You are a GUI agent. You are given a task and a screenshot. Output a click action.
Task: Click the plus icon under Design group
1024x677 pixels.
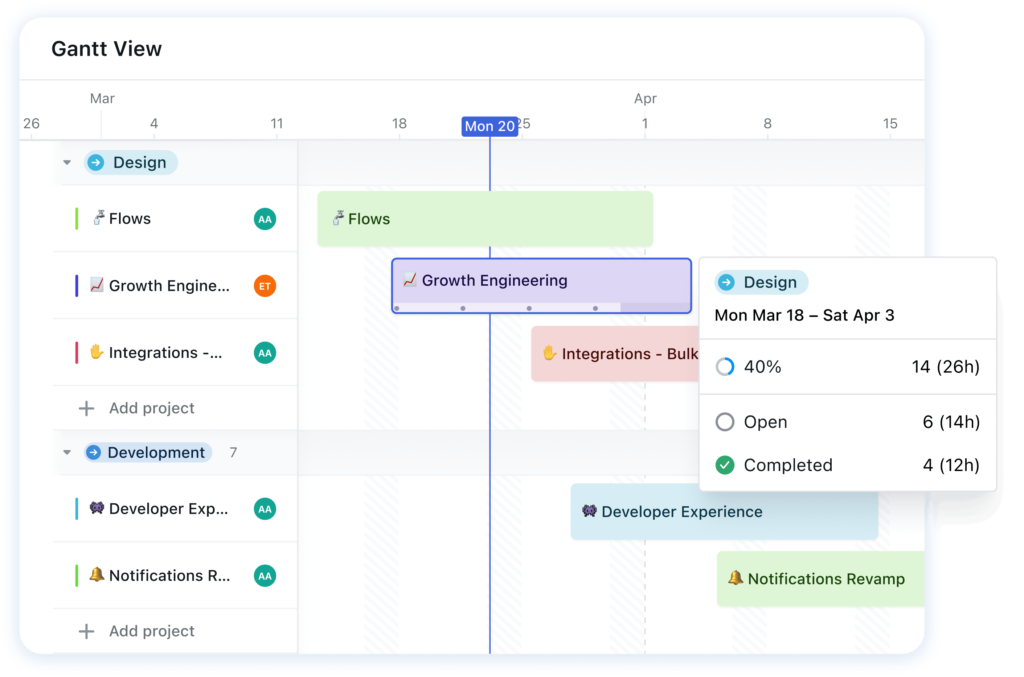[x=86, y=409]
